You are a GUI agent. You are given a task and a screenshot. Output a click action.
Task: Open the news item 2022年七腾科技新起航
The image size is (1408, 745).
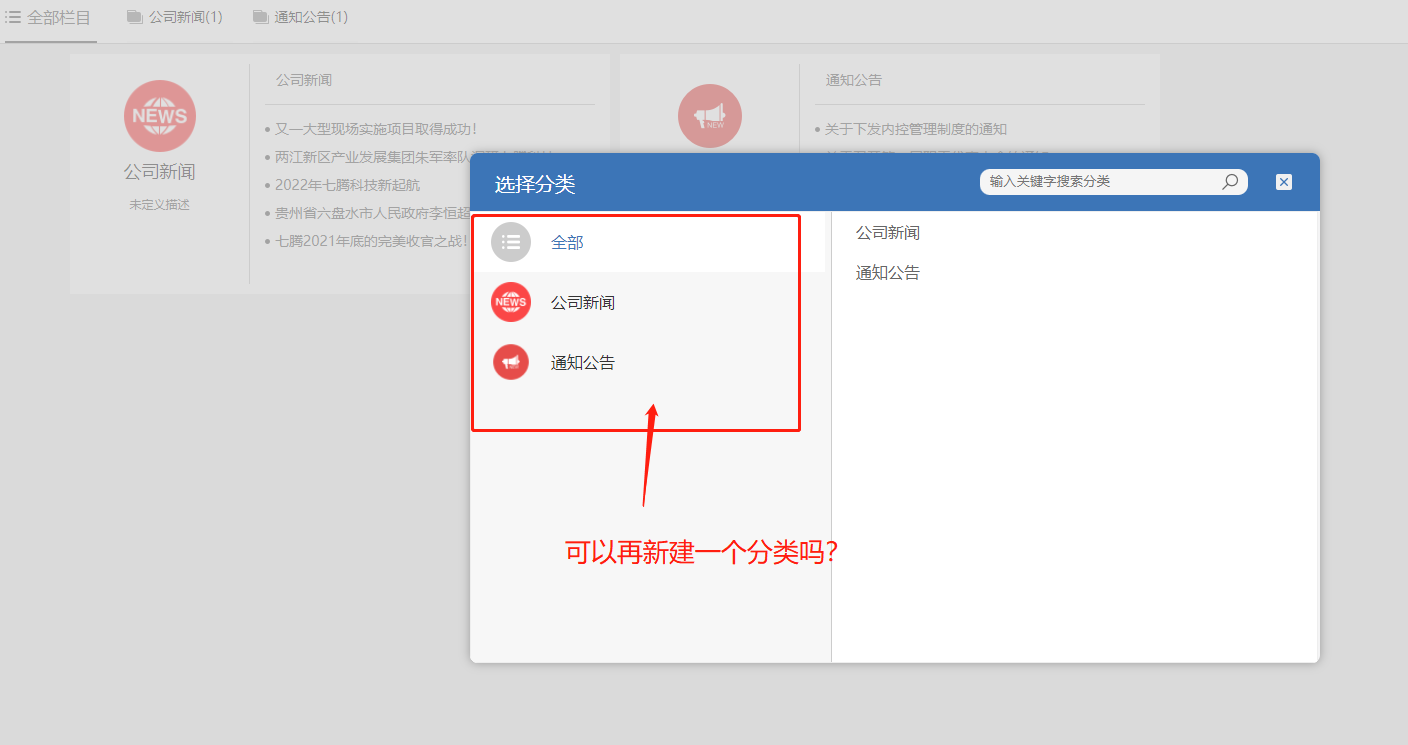(x=348, y=185)
